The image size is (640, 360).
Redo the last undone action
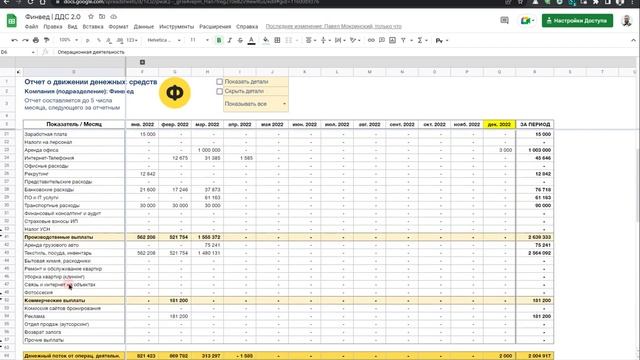25,40
